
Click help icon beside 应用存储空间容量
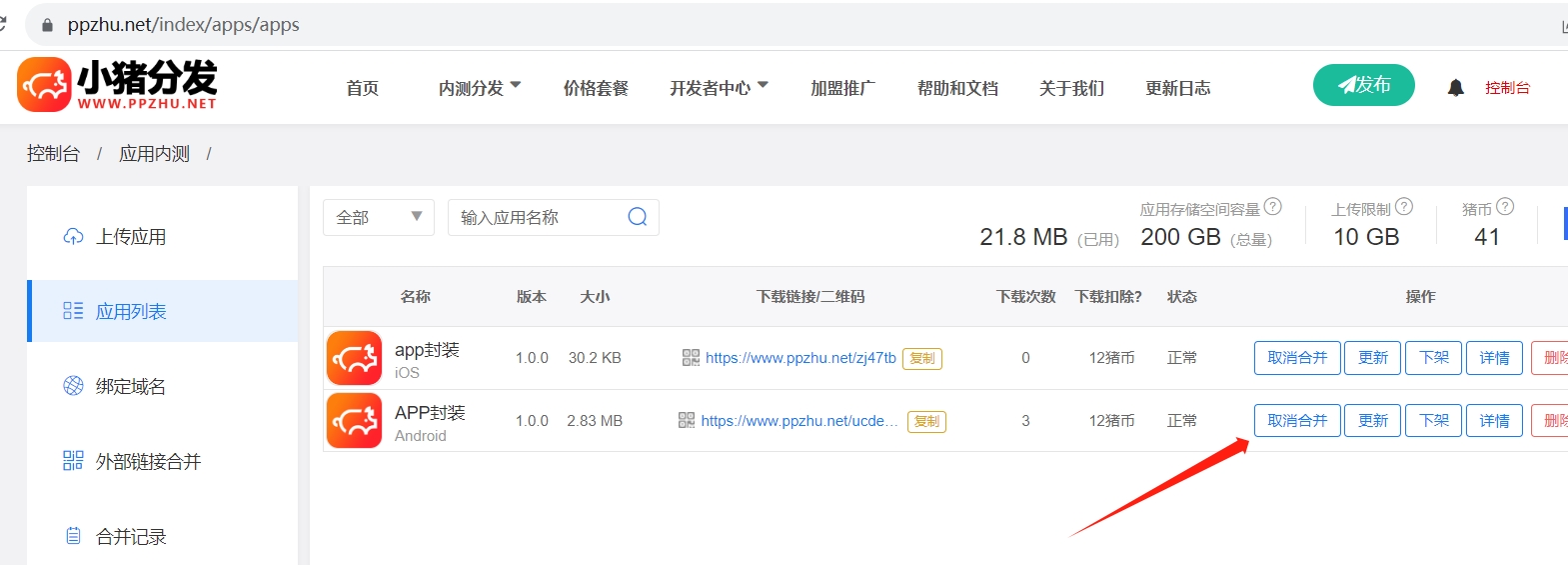click(1272, 207)
